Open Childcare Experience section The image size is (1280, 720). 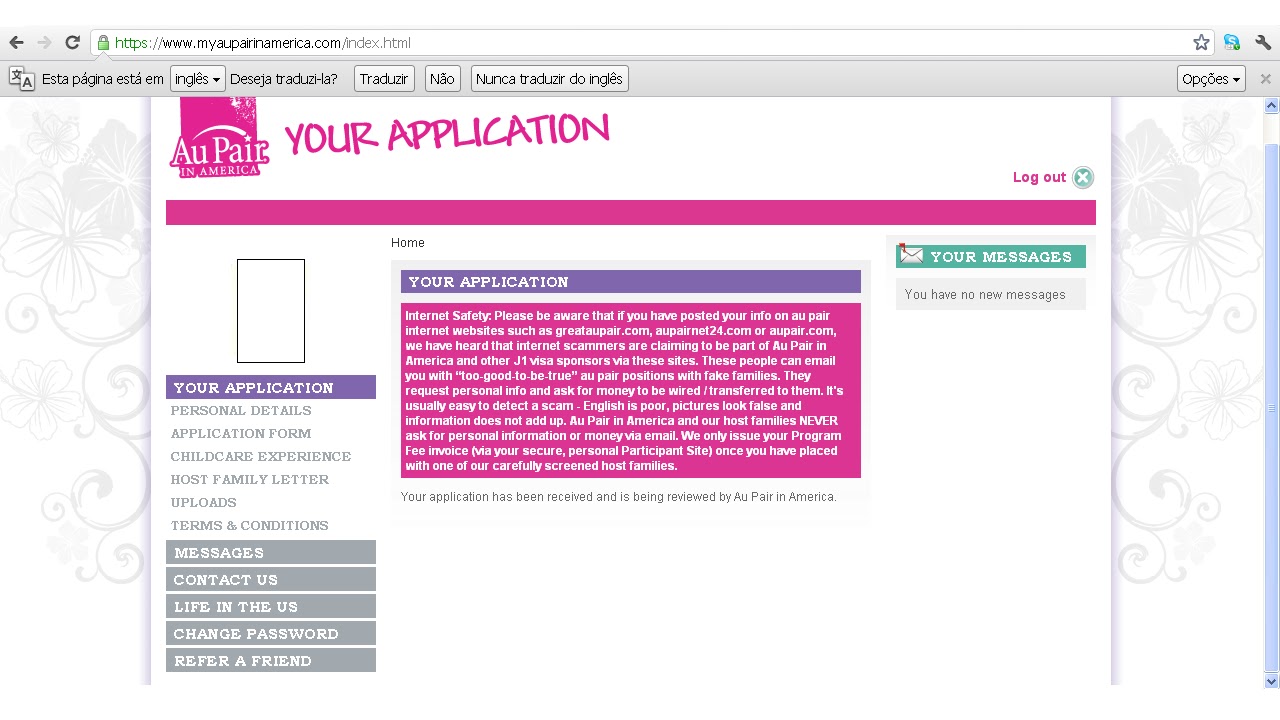pyautogui.click(x=261, y=457)
